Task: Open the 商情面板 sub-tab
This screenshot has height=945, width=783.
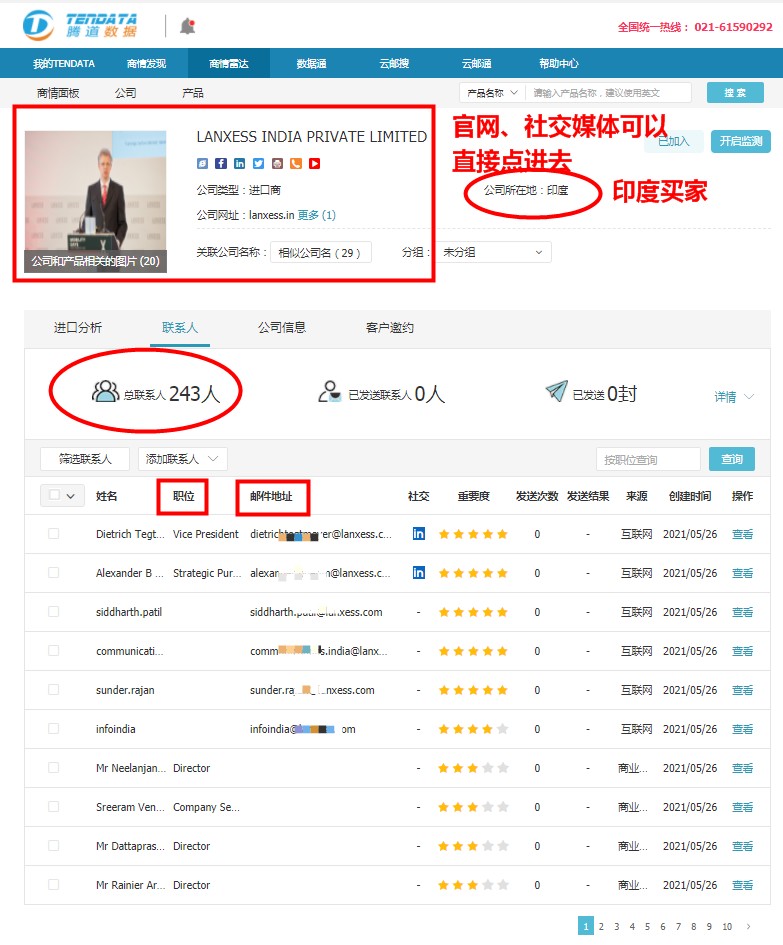Action: tap(58, 93)
